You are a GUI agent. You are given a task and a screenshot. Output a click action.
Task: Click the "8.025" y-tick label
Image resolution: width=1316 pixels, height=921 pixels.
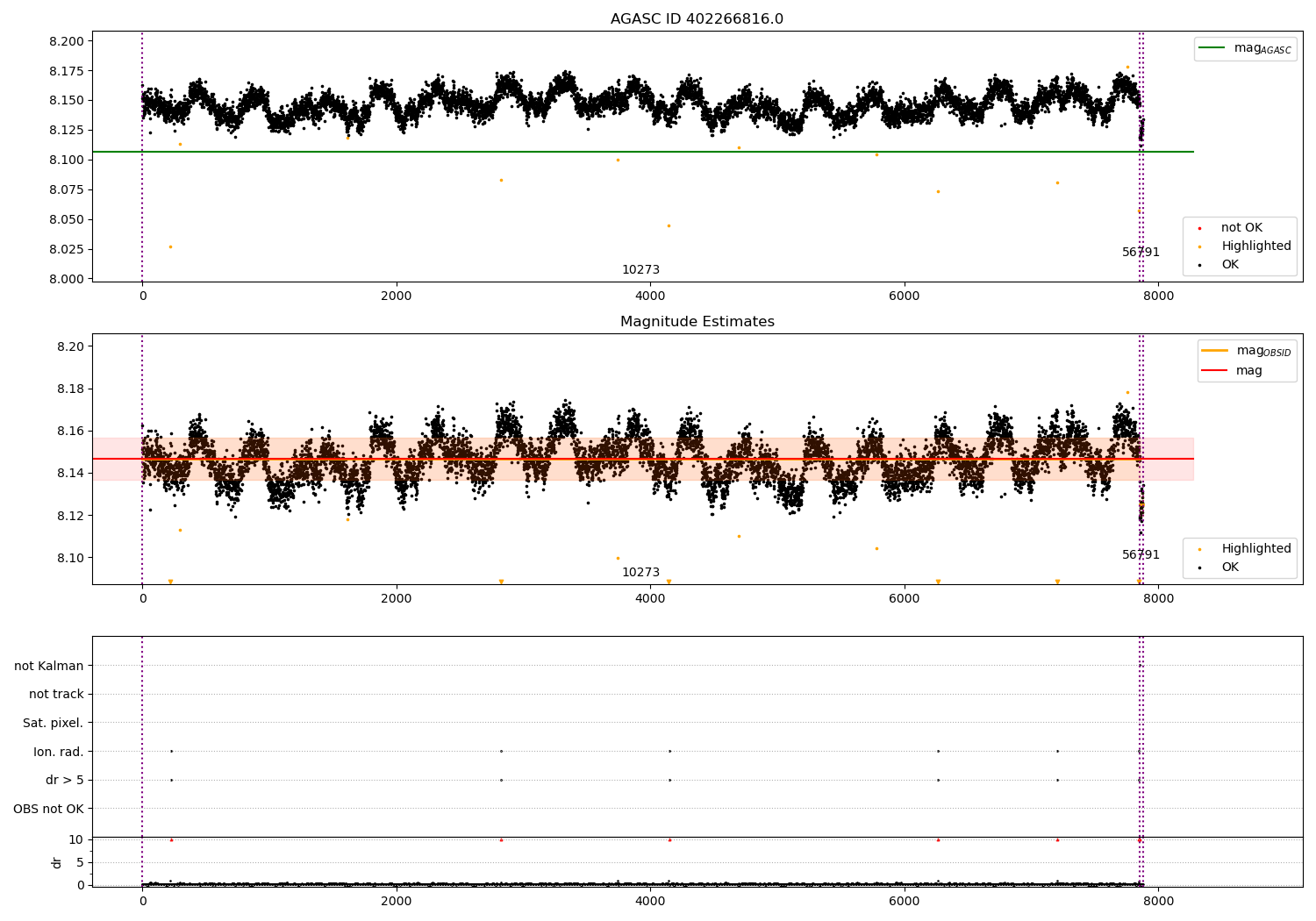pyautogui.click(x=67, y=250)
